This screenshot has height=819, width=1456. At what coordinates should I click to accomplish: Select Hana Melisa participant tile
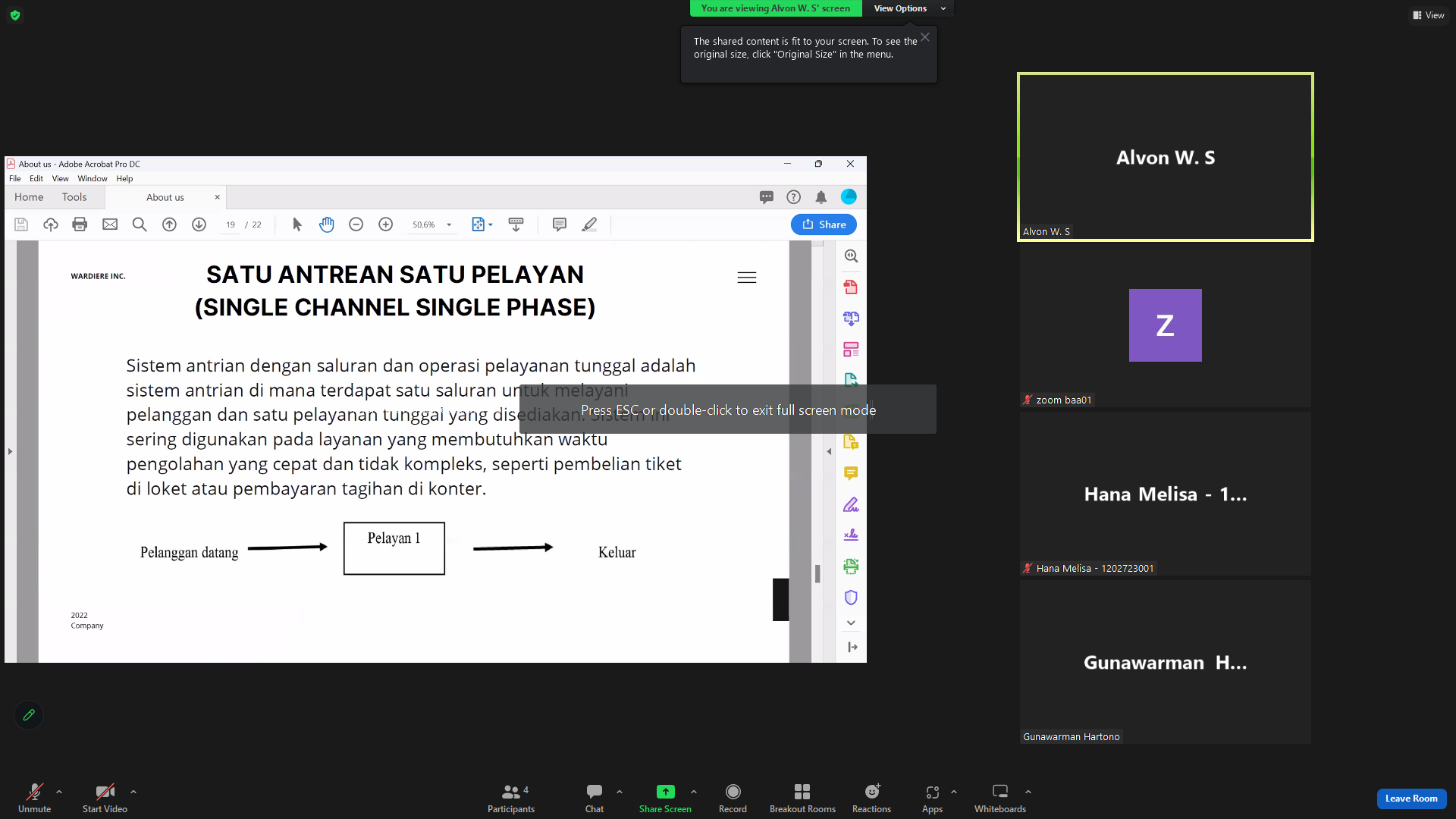(x=1165, y=494)
